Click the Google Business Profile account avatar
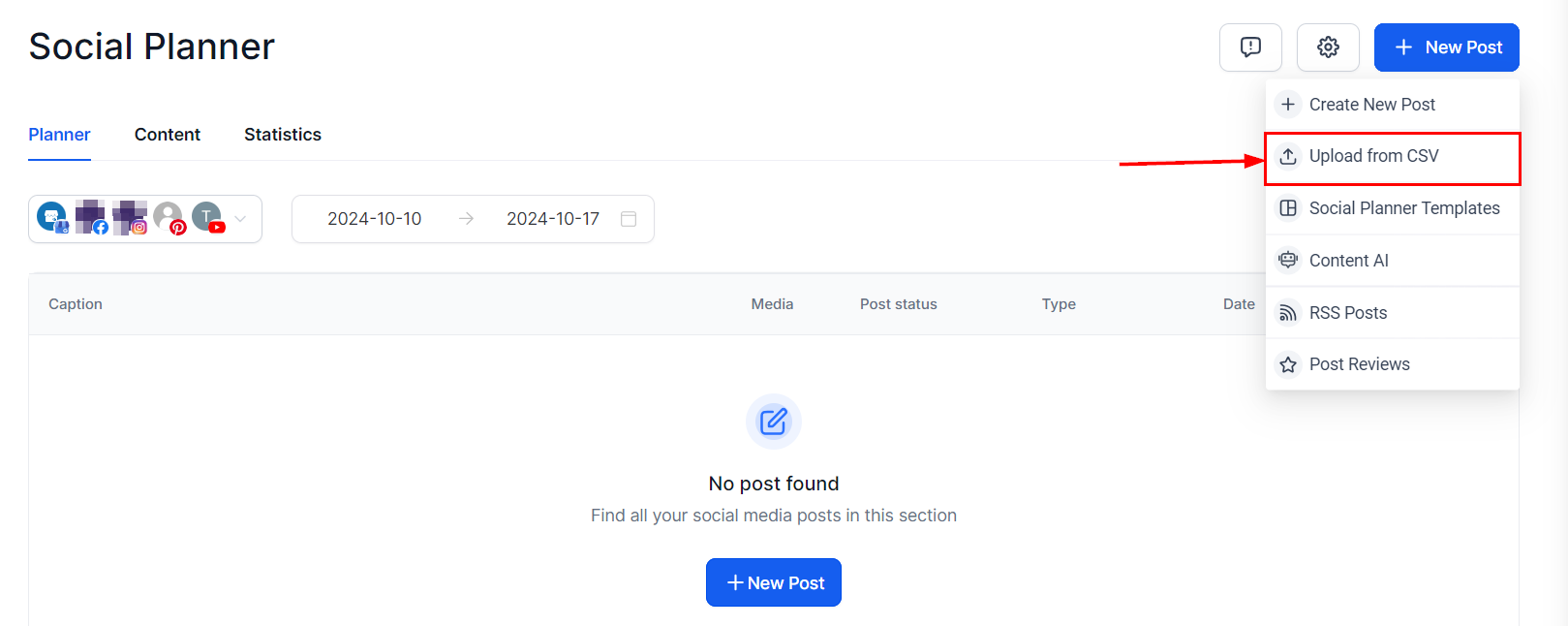This screenshot has height=626, width=1568. 52,217
